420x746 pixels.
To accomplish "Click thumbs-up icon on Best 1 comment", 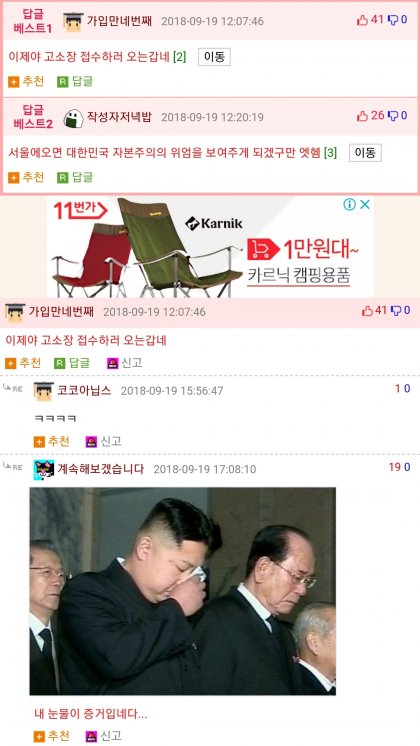I will 362,20.
